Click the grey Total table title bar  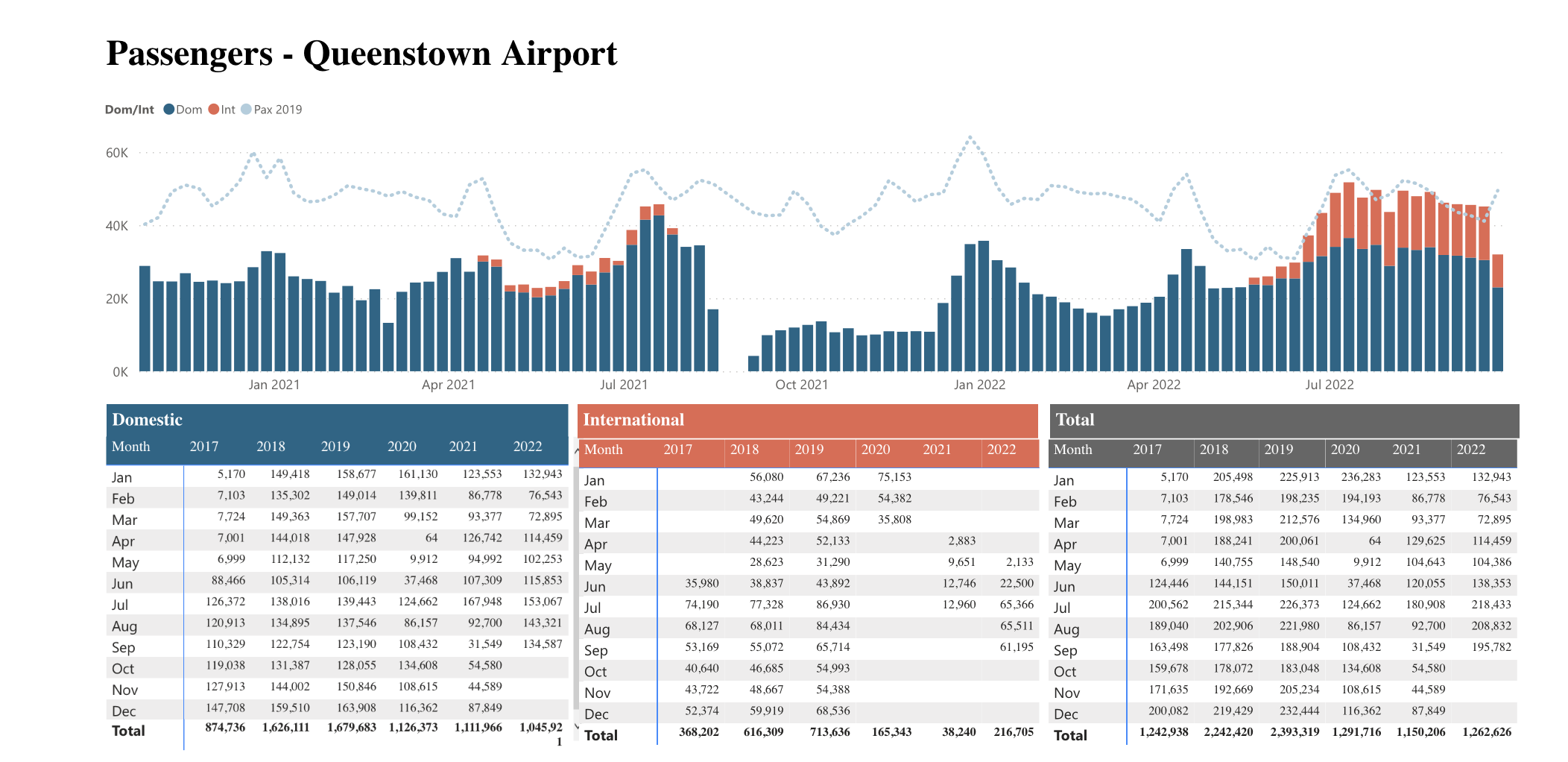pos(1283,420)
